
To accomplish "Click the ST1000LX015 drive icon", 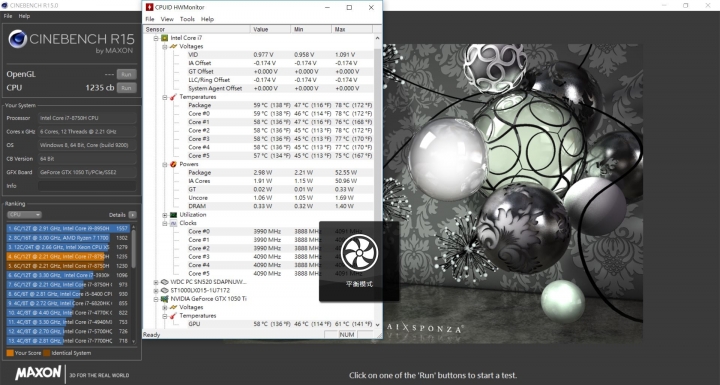I will (x=164, y=290).
